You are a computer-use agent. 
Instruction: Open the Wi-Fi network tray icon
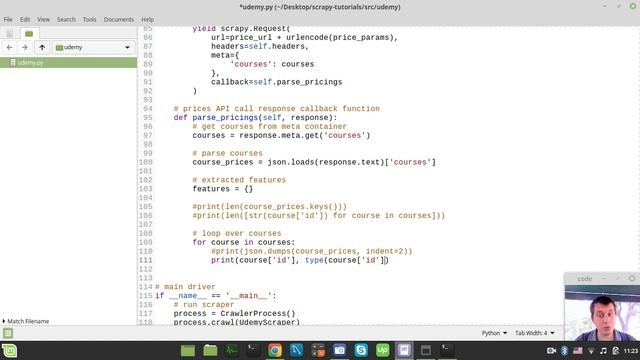pyautogui.click(x=591, y=351)
